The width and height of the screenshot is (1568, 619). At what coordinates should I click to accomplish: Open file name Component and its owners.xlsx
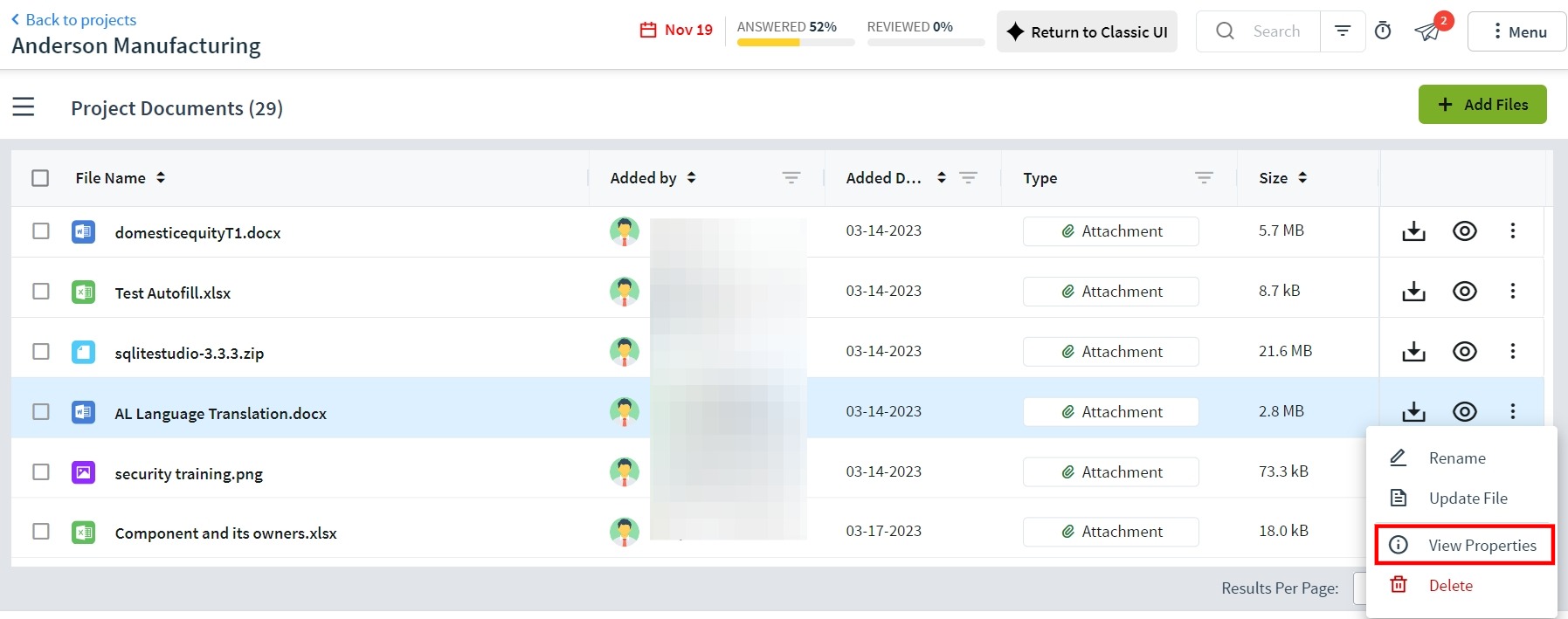[x=225, y=533]
